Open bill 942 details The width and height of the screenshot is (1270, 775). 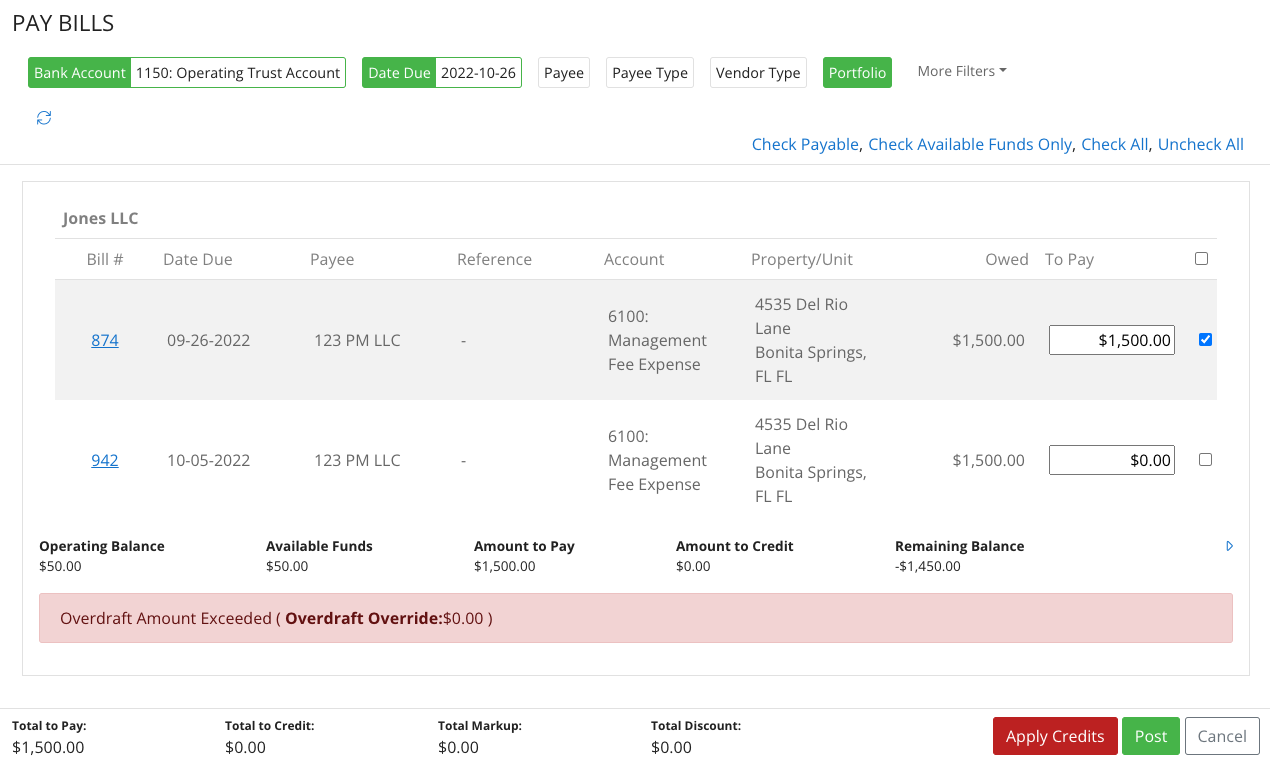(x=104, y=459)
